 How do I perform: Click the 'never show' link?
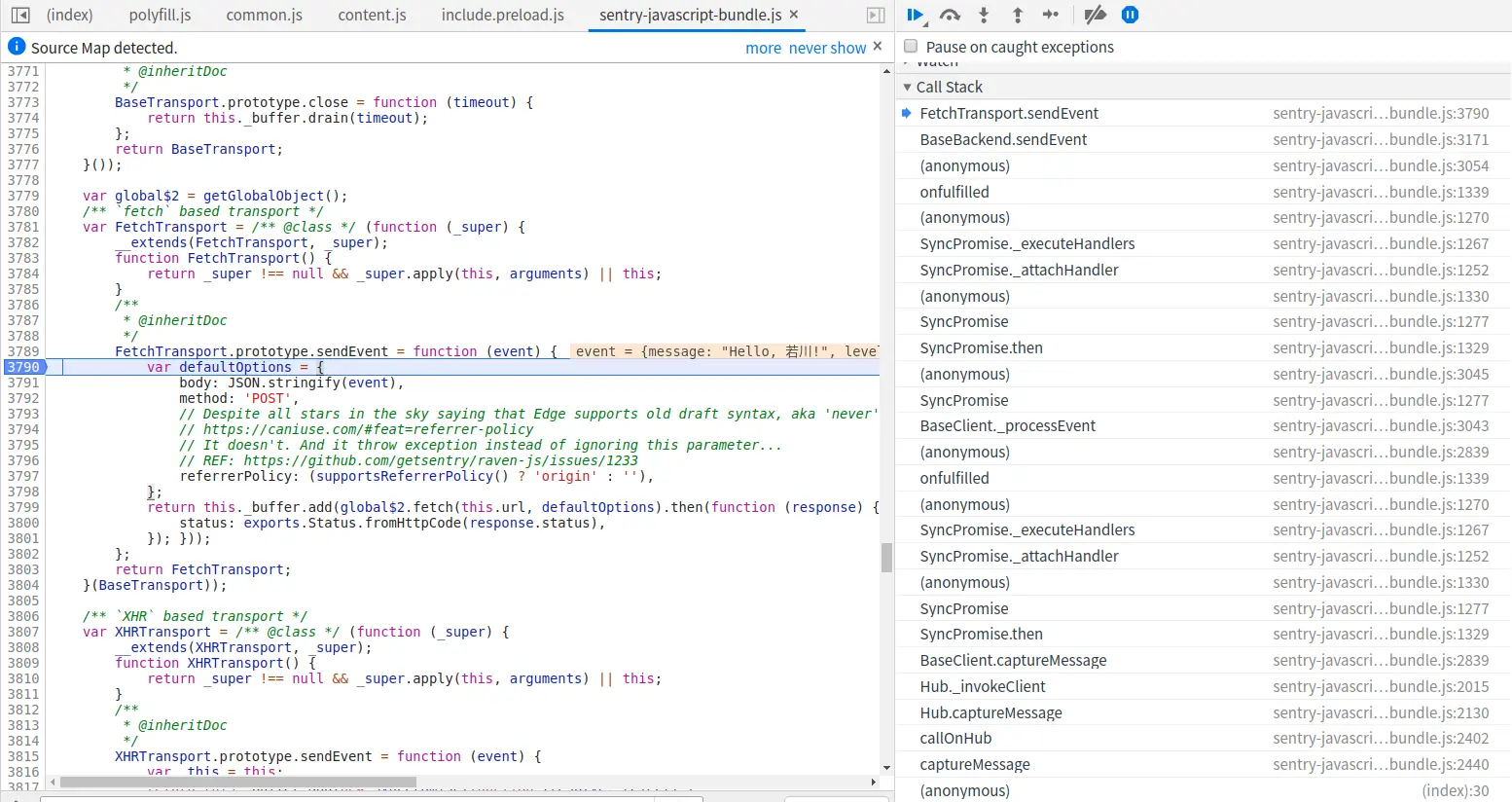pos(827,48)
